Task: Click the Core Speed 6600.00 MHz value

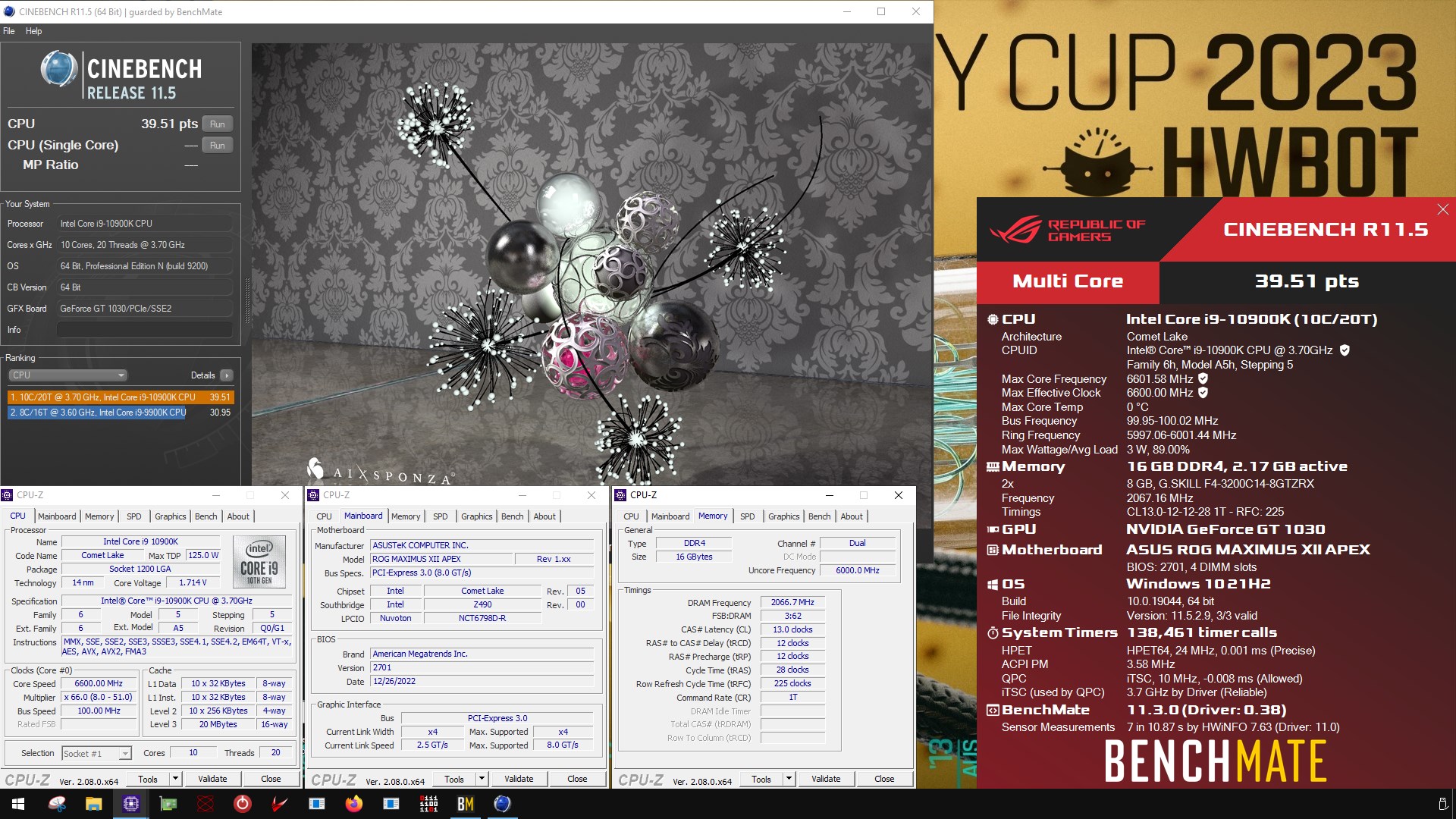Action: tap(99, 684)
